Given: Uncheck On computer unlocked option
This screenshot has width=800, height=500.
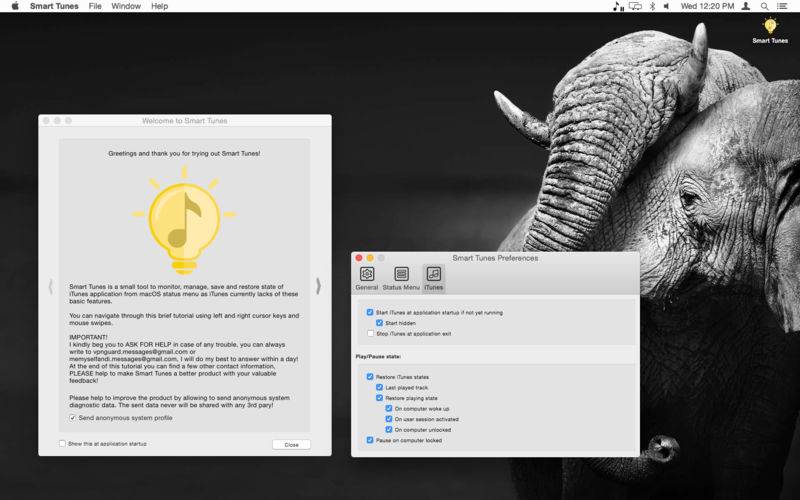Looking at the screenshot, I should tap(389, 430).
